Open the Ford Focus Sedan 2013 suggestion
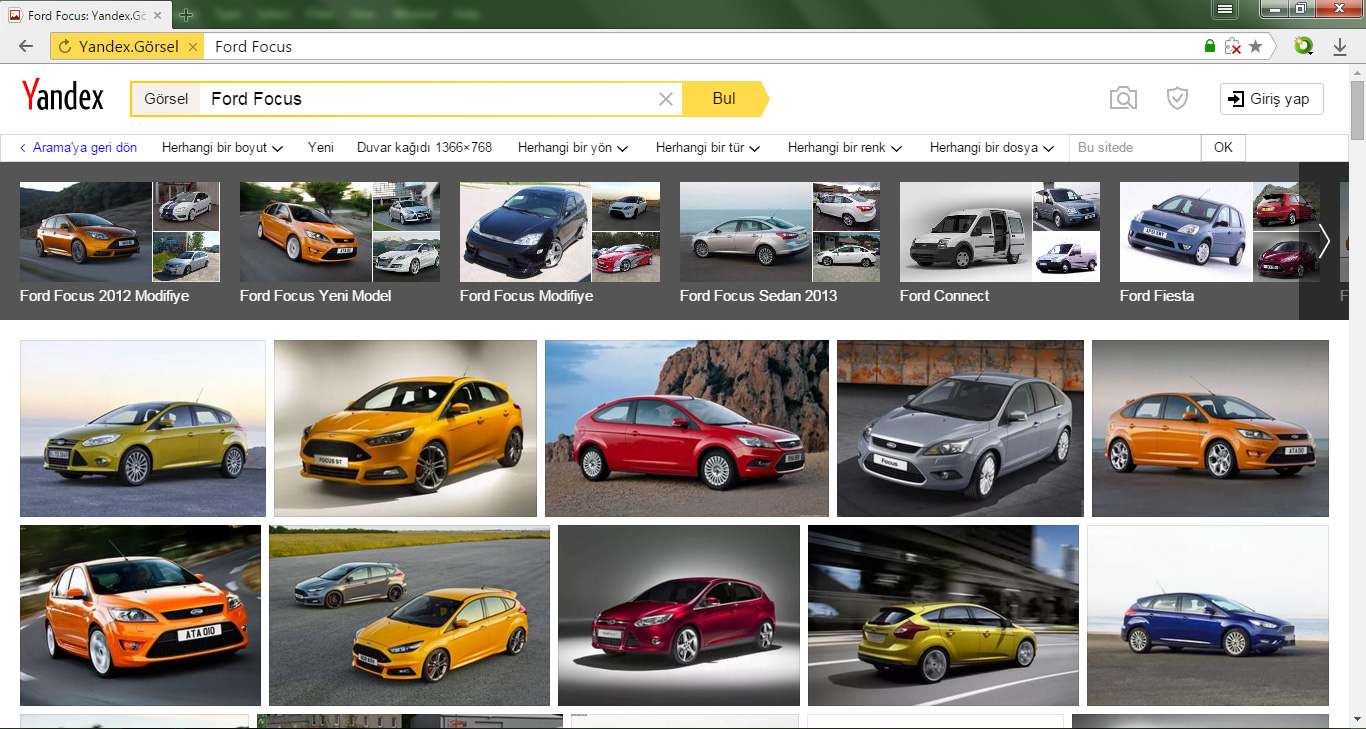Screen dimensions: 1366x729 click(758, 296)
